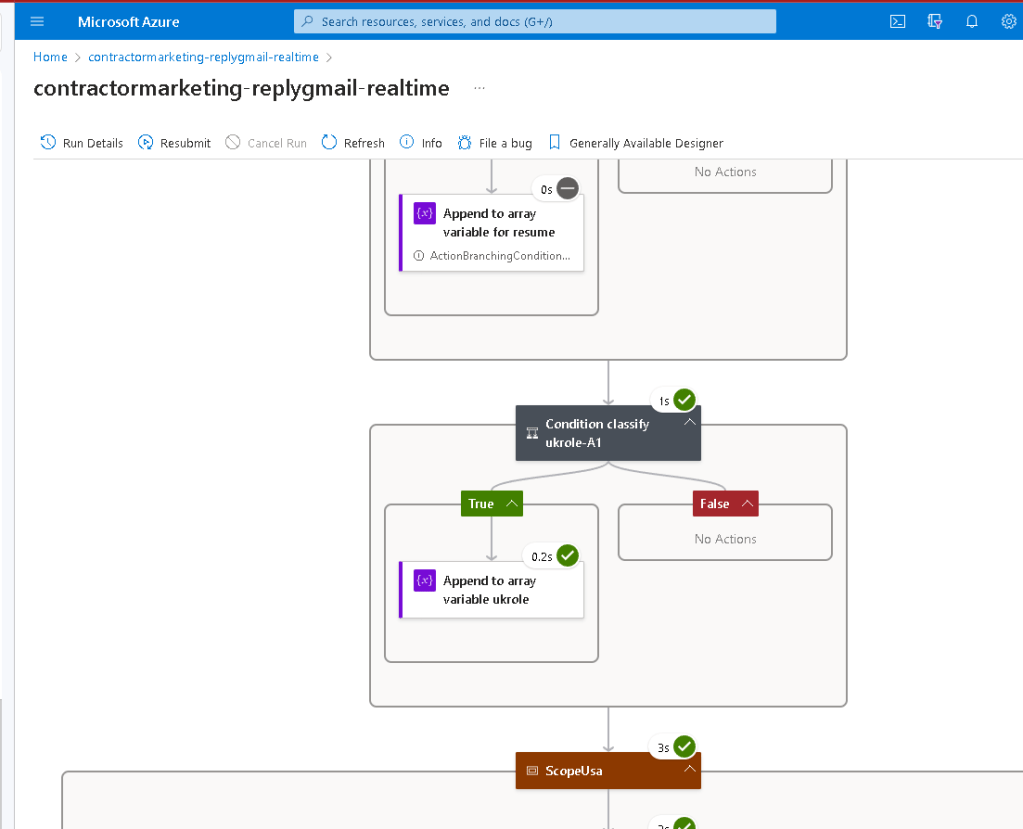Image resolution: width=1023 pixels, height=829 pixels.
Task: Click the variable icon on ukrole action
Action: (425, 580)
